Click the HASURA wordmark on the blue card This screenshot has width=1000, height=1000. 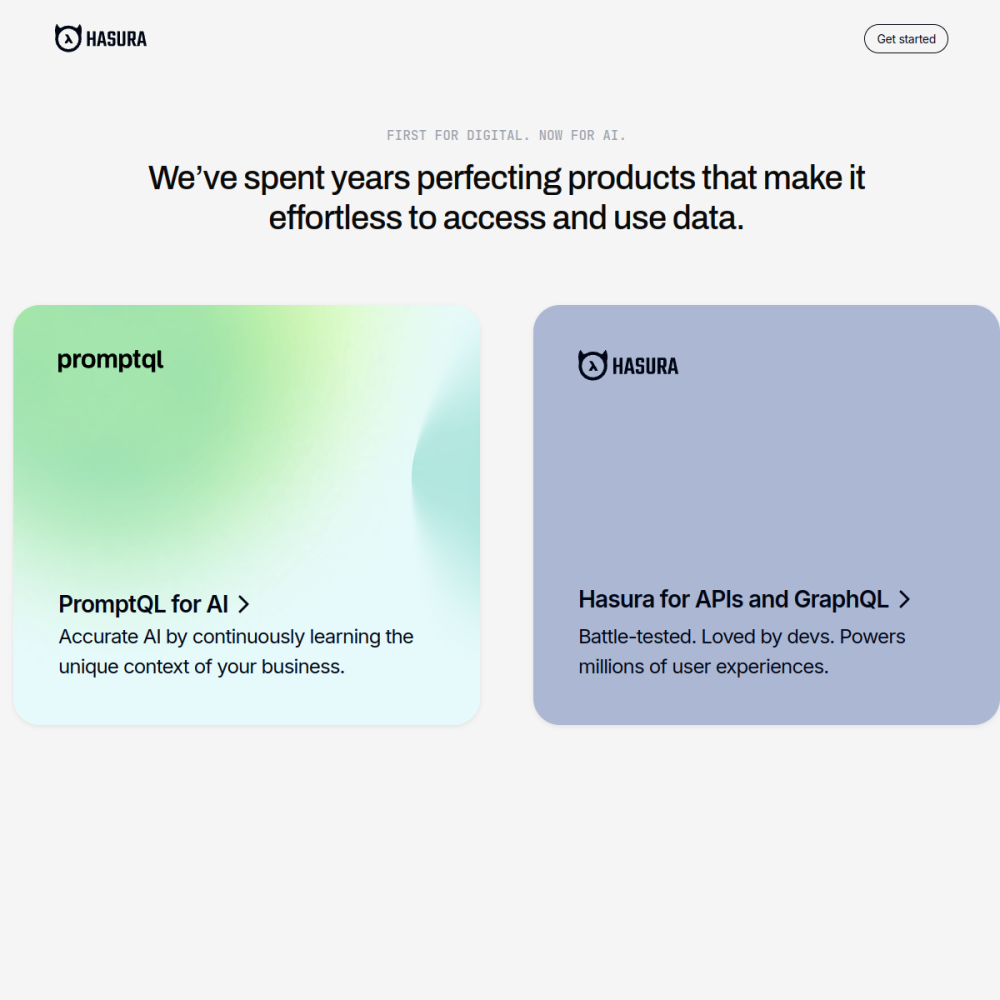coord(645,366)
